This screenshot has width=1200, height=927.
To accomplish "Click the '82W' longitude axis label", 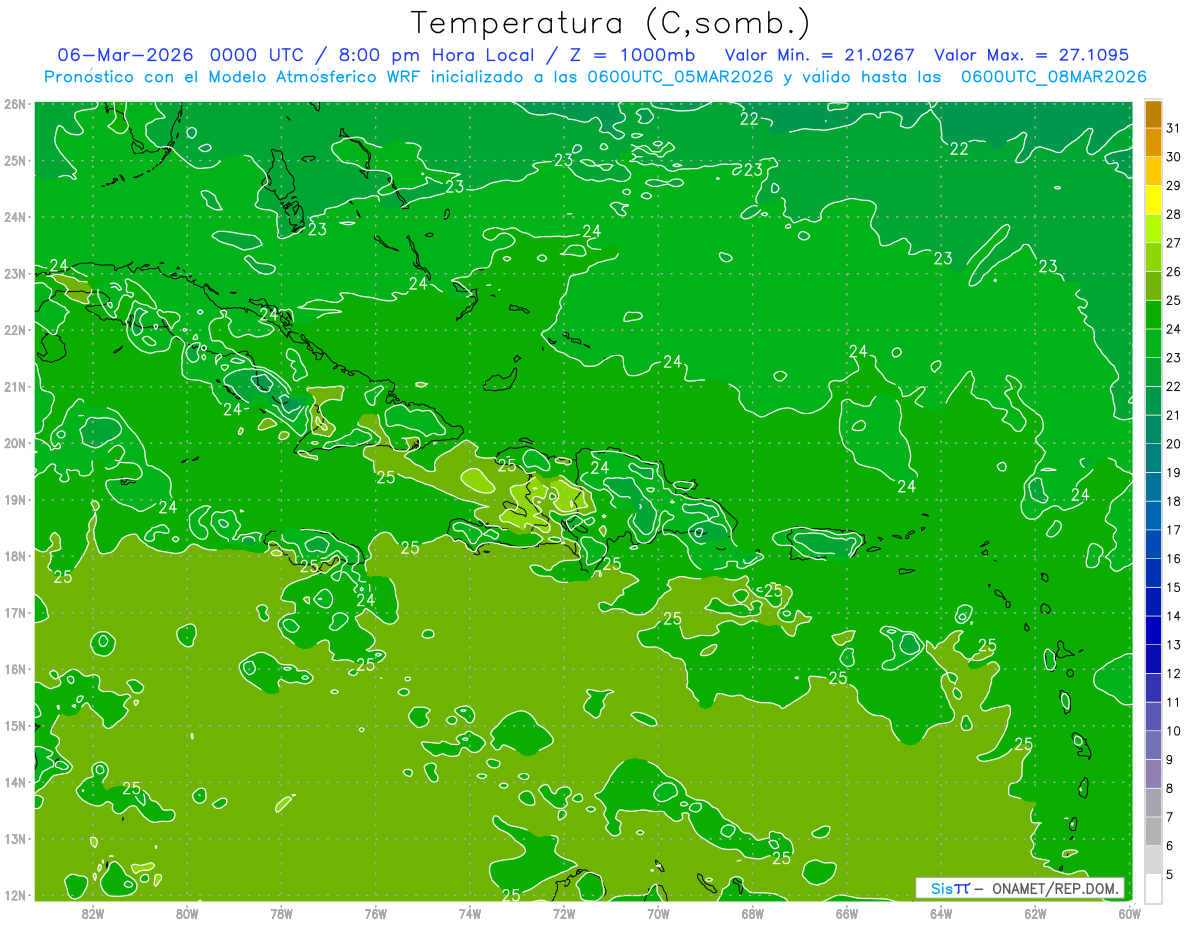I will (92, 913).
